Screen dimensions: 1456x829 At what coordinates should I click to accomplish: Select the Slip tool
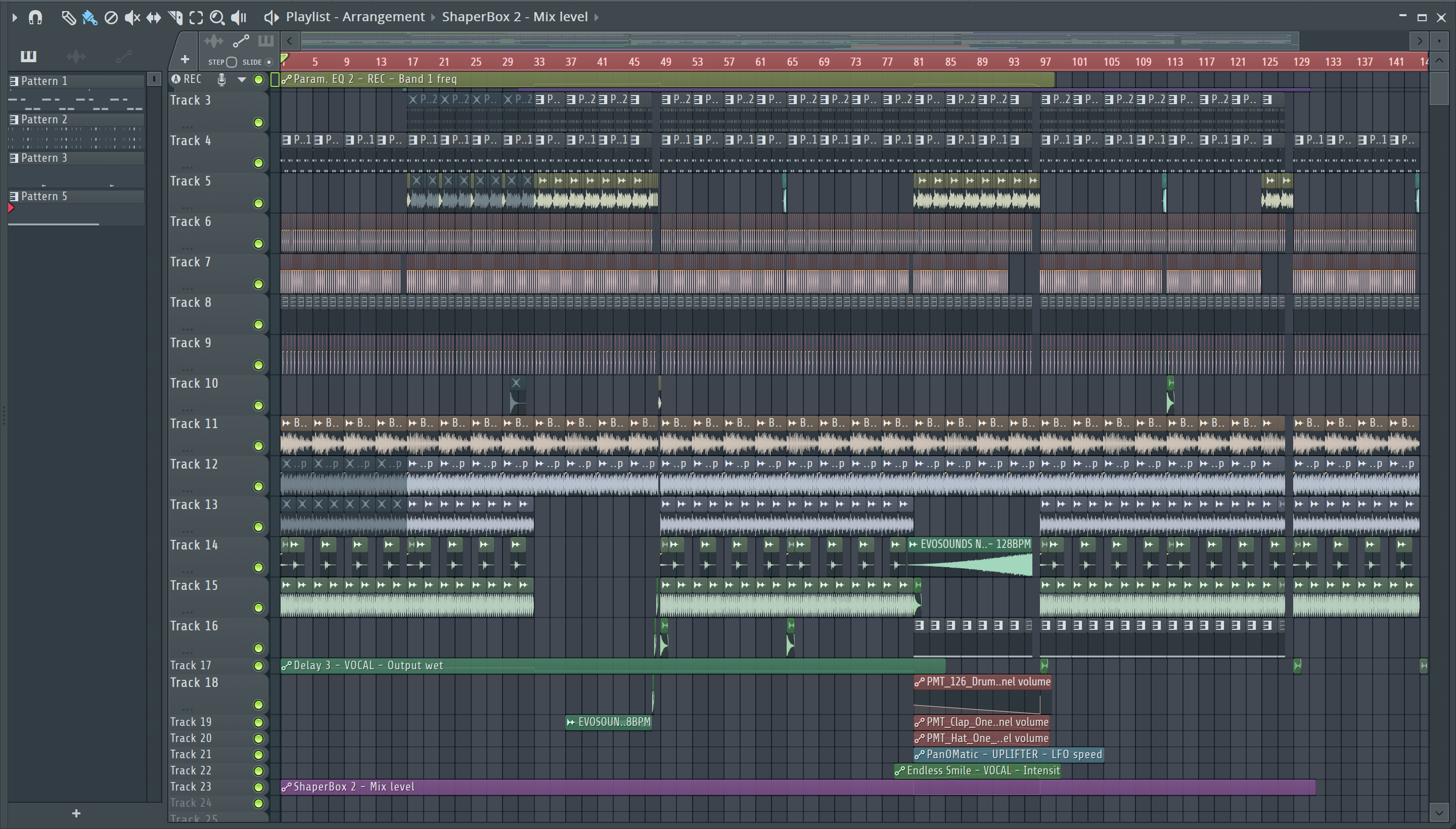[153, 18]
